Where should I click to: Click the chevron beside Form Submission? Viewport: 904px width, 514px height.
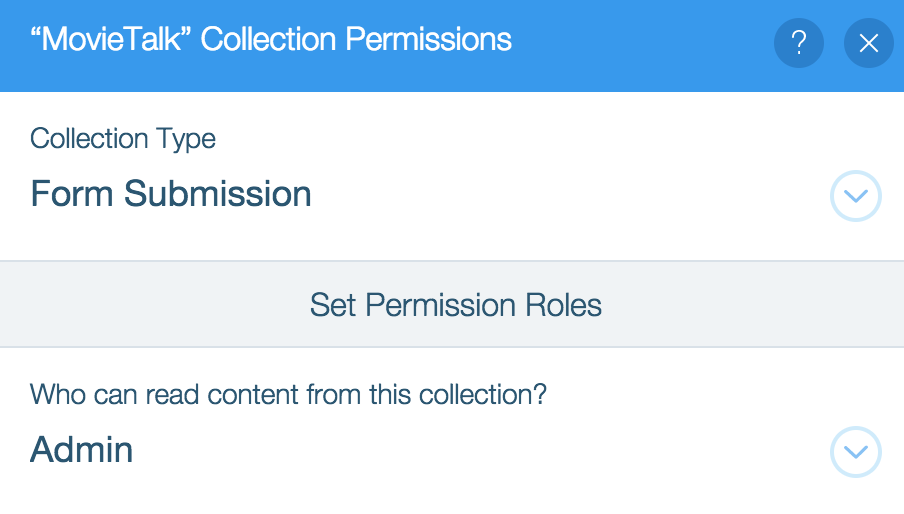[x=855, y=196]
